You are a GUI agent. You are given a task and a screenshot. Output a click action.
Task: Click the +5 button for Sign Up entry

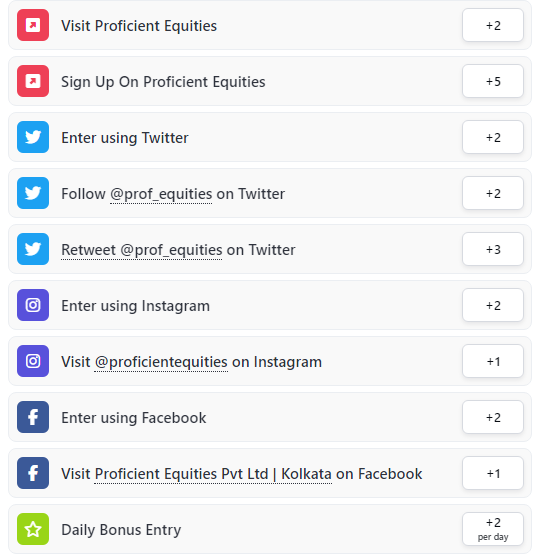click(x=493, y=81)
